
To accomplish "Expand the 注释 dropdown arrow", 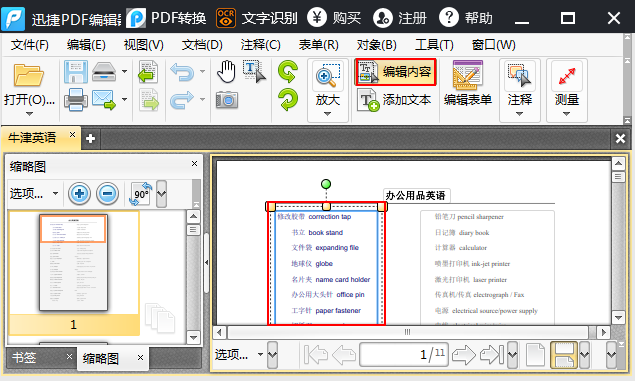I will (x=520, y=114).
